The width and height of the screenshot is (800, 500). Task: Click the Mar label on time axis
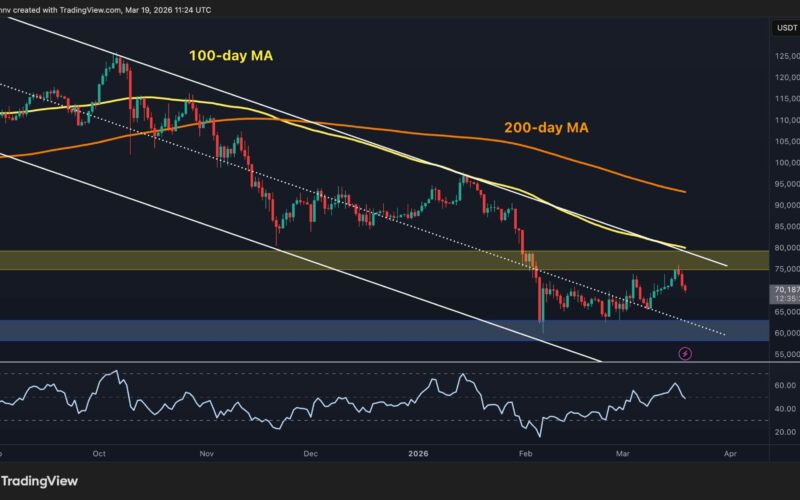626,453
